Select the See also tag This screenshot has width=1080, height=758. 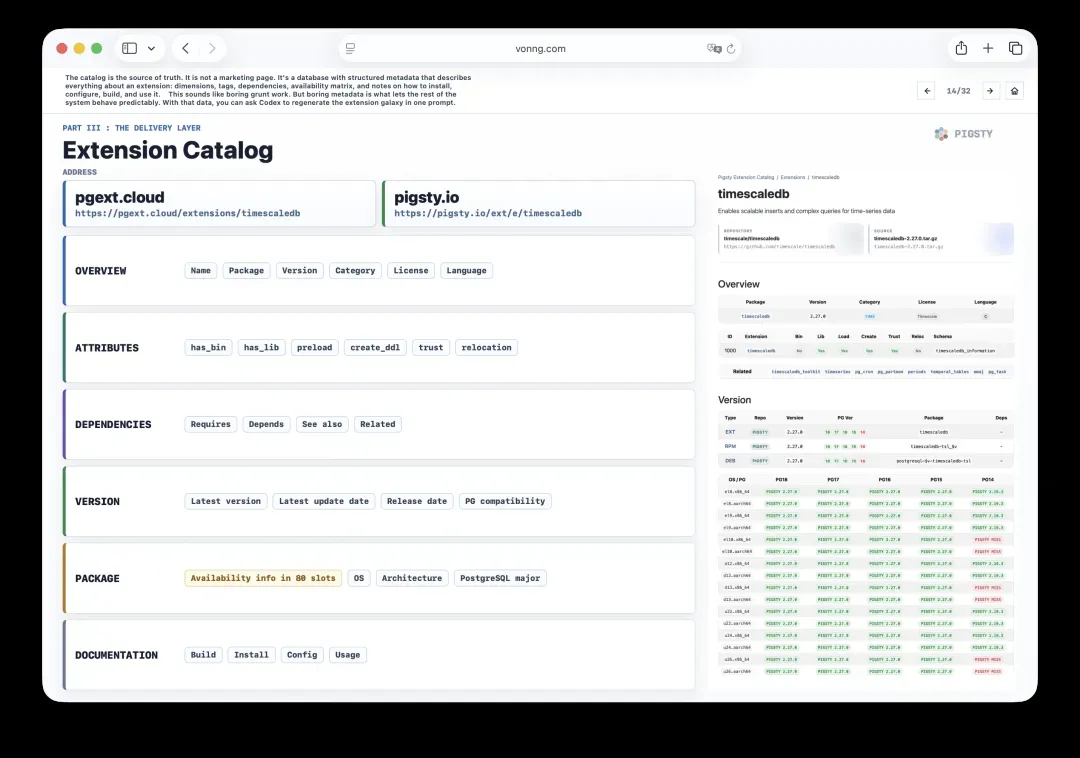[x=322, y=424]
